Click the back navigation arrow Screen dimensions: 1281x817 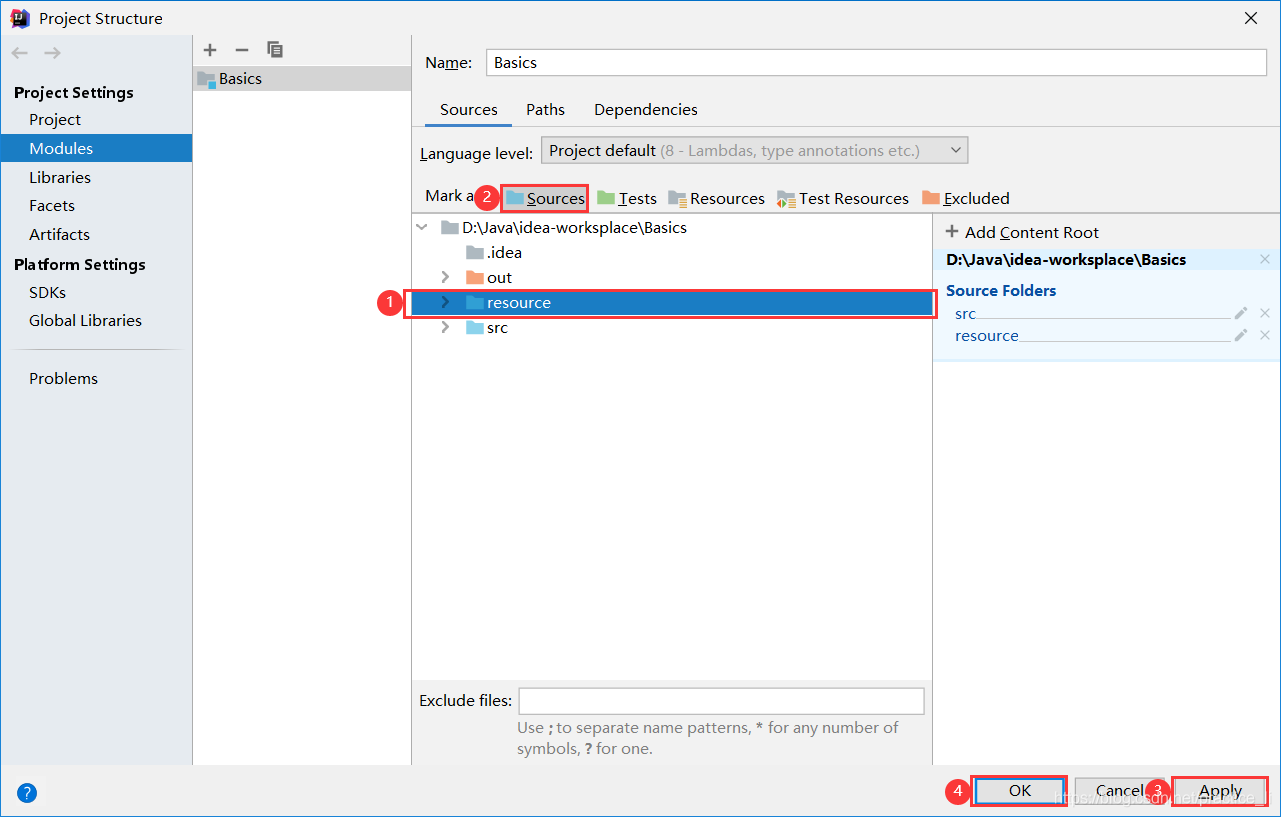(20, 53)
